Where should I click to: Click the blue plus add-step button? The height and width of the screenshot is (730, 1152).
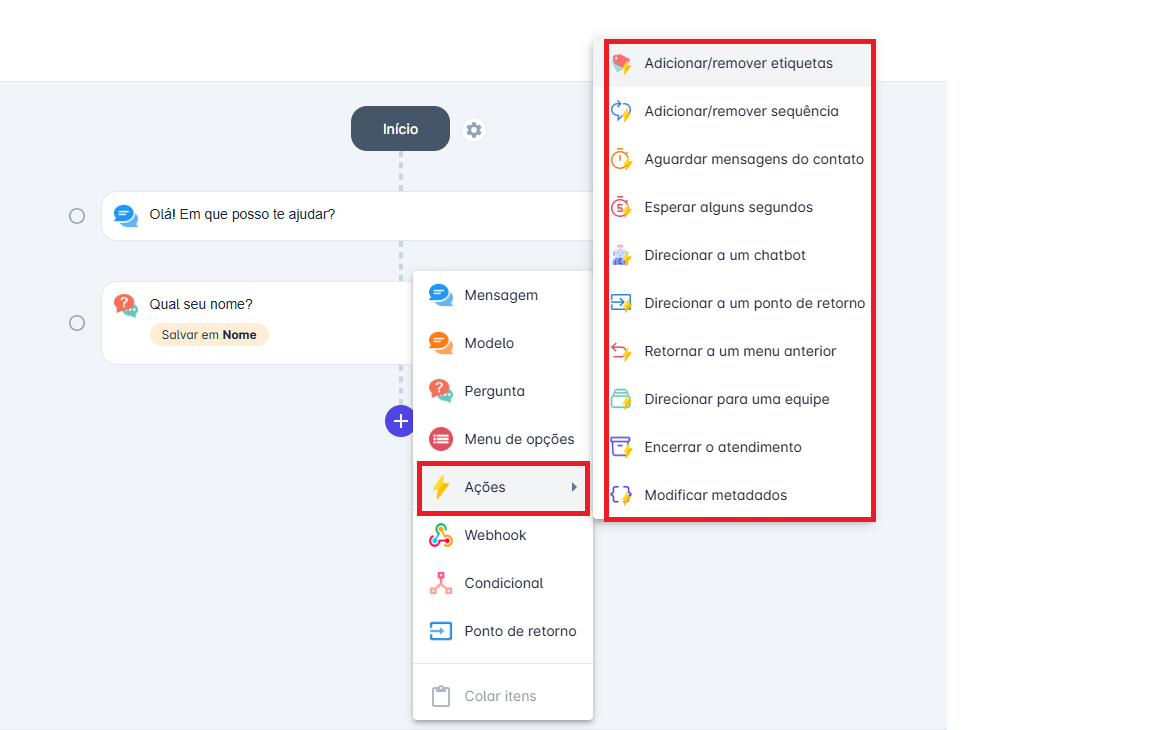[x=400, y=421]
